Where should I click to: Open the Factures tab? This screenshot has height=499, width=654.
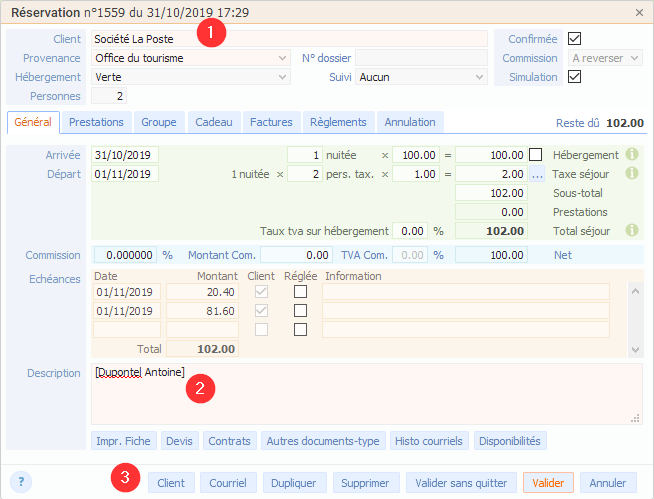point(271,122)
